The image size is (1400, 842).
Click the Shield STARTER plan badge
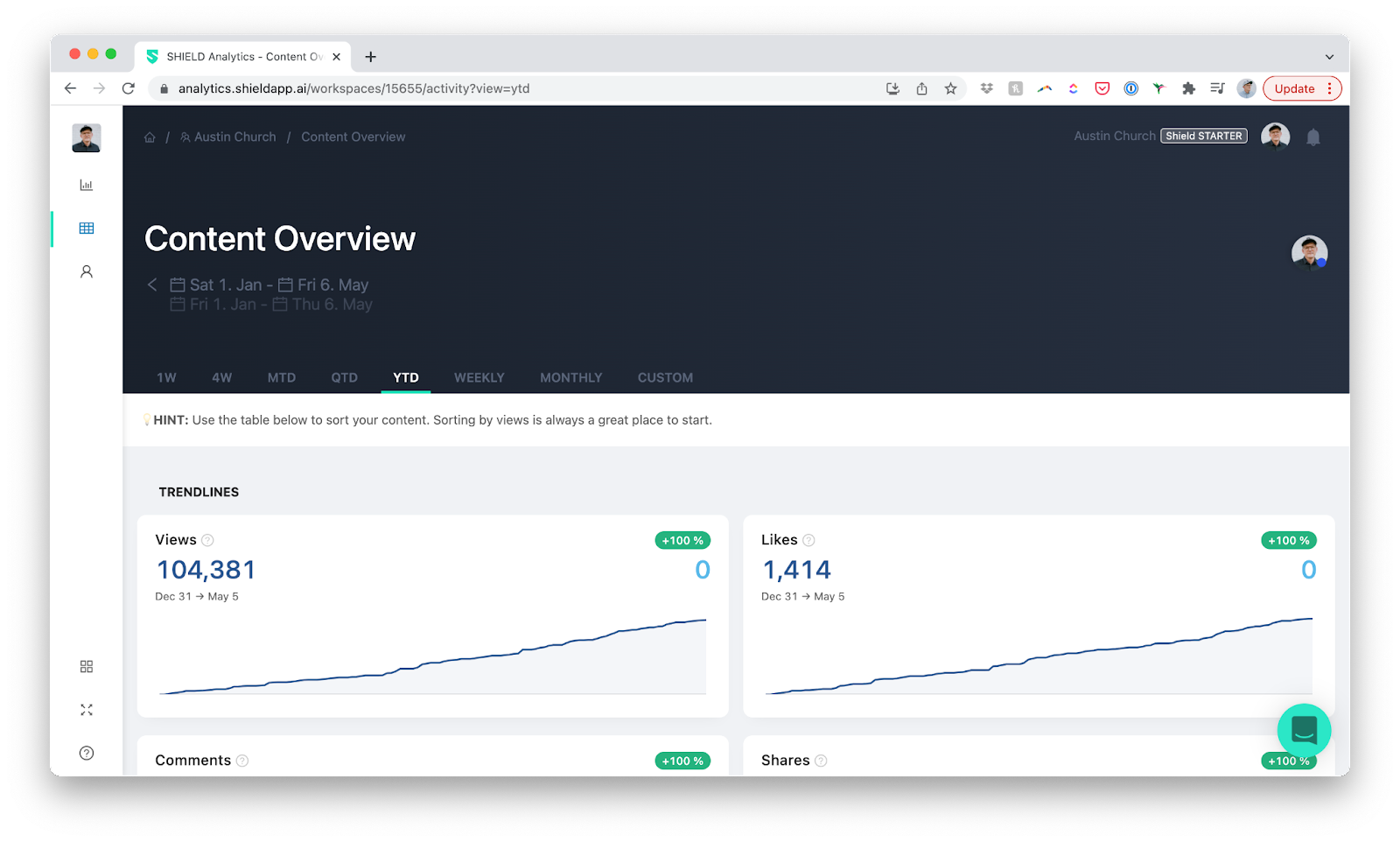(x=1204, y=137)
